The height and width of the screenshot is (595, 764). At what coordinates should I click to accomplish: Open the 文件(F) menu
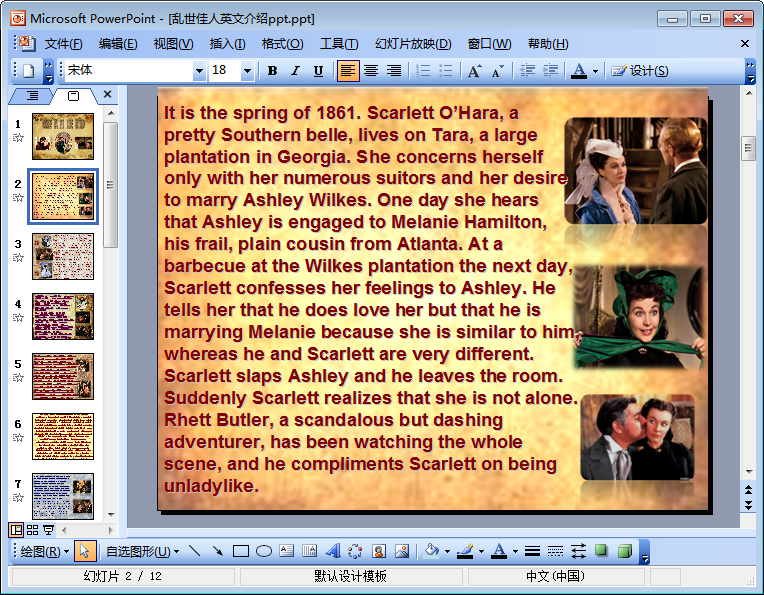pos(63,44)
